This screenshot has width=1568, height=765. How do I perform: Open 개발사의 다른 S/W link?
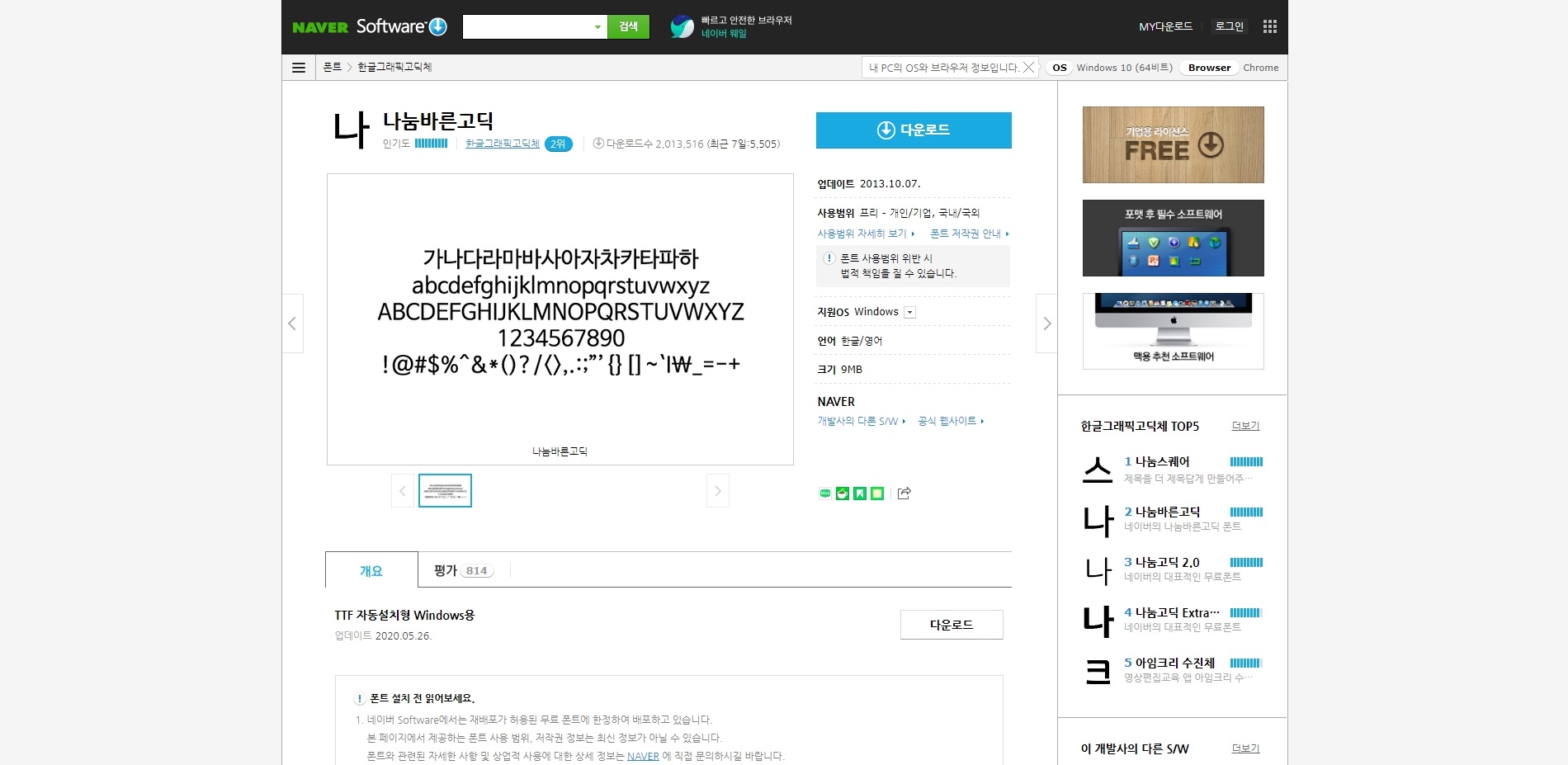pyautogui.click(x=862, y=421)
